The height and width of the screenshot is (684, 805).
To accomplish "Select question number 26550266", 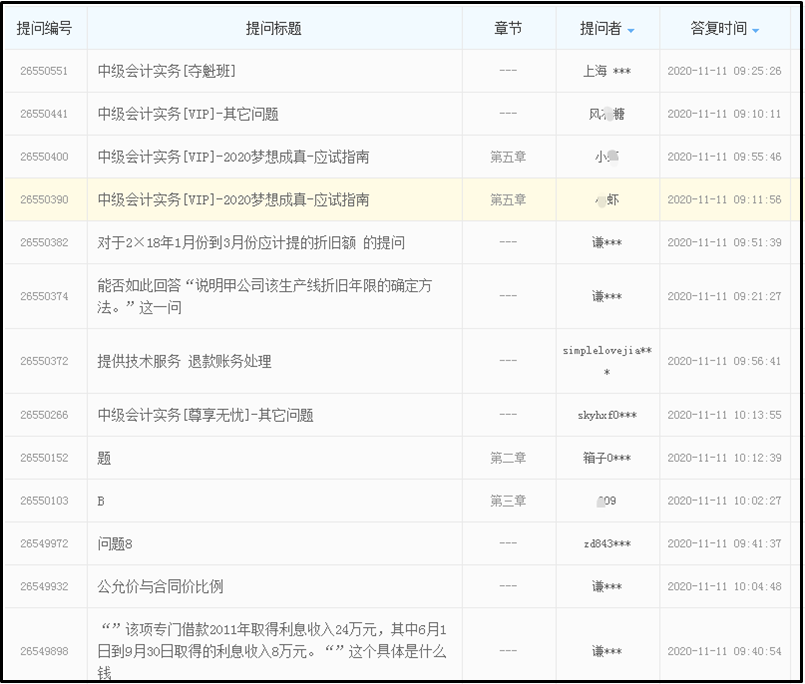I will coord(44,415).
